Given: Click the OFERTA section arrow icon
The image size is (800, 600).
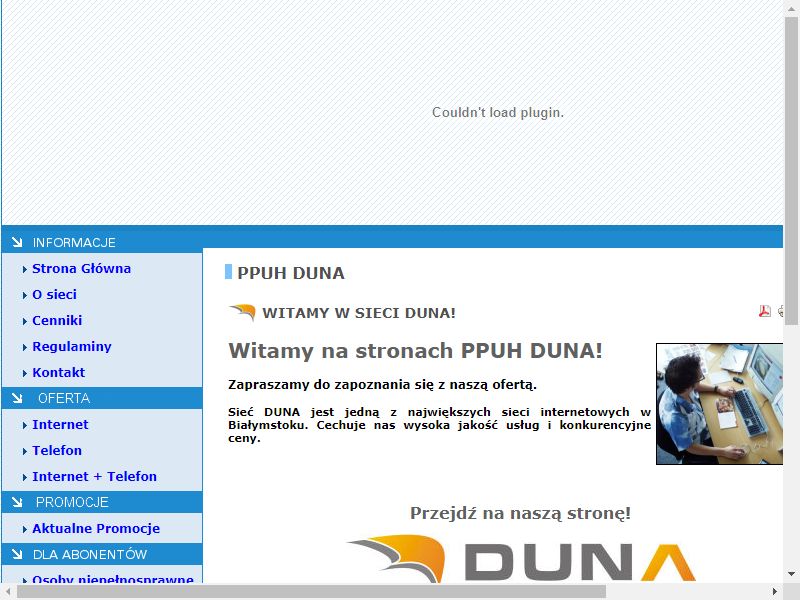Looking at the screenshot, I should click(x=17, y=398).
